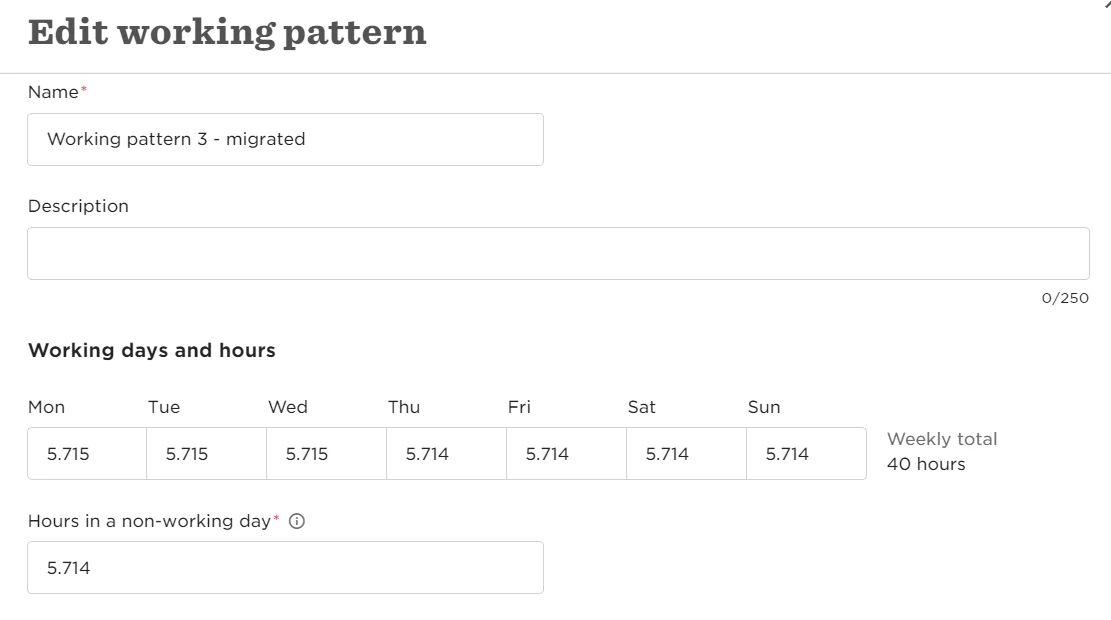1111x620 pixels.
Task: Click the Name input field
Action: 286,140
